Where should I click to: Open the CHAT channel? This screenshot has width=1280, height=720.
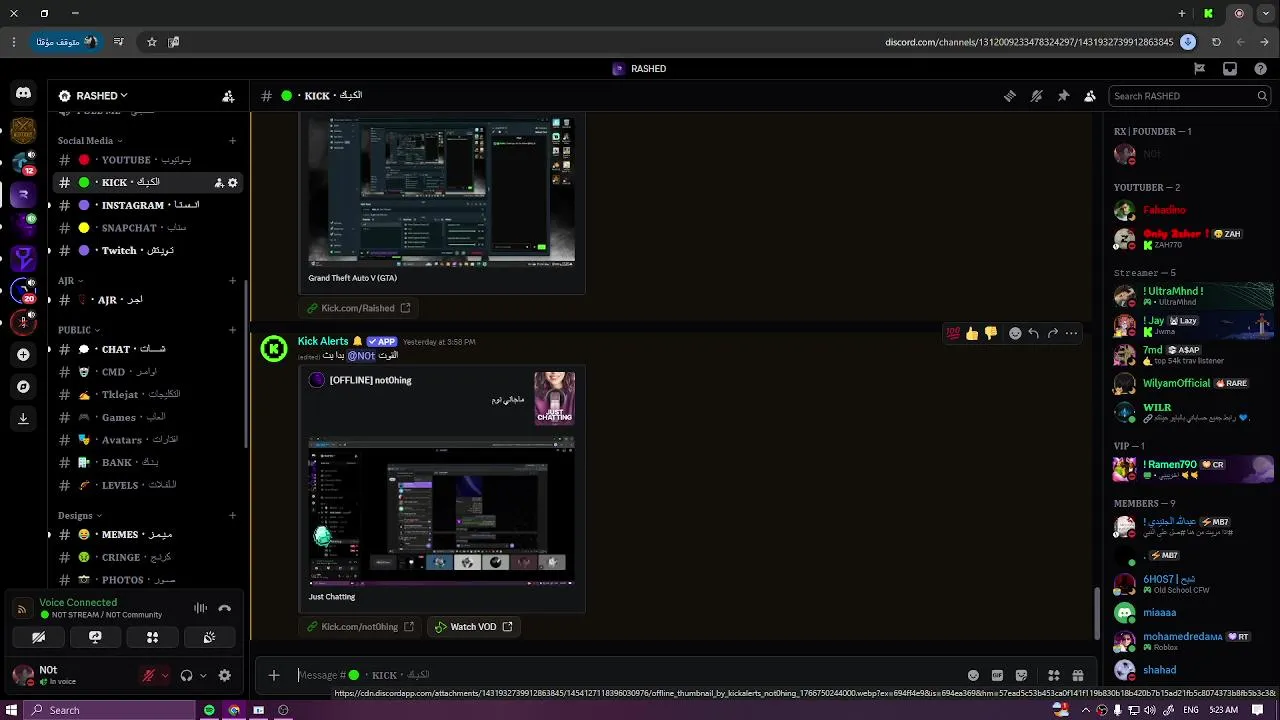click(148, 349)
